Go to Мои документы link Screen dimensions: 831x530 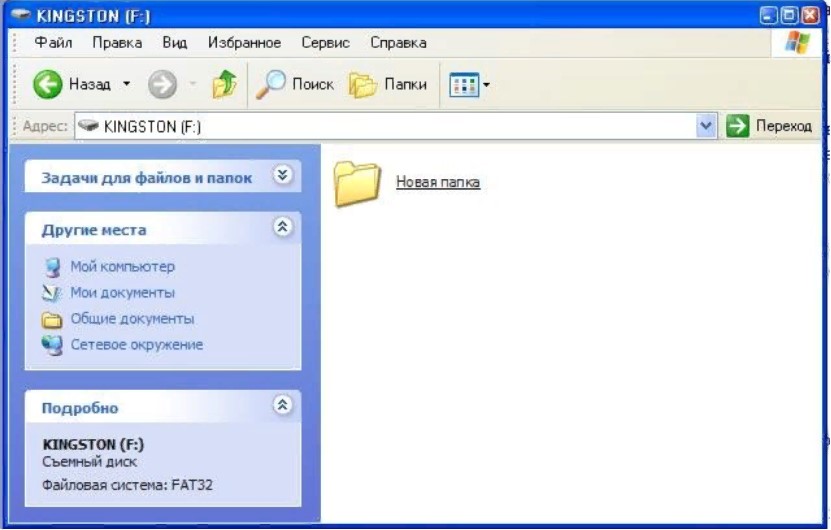click(122, 293)
